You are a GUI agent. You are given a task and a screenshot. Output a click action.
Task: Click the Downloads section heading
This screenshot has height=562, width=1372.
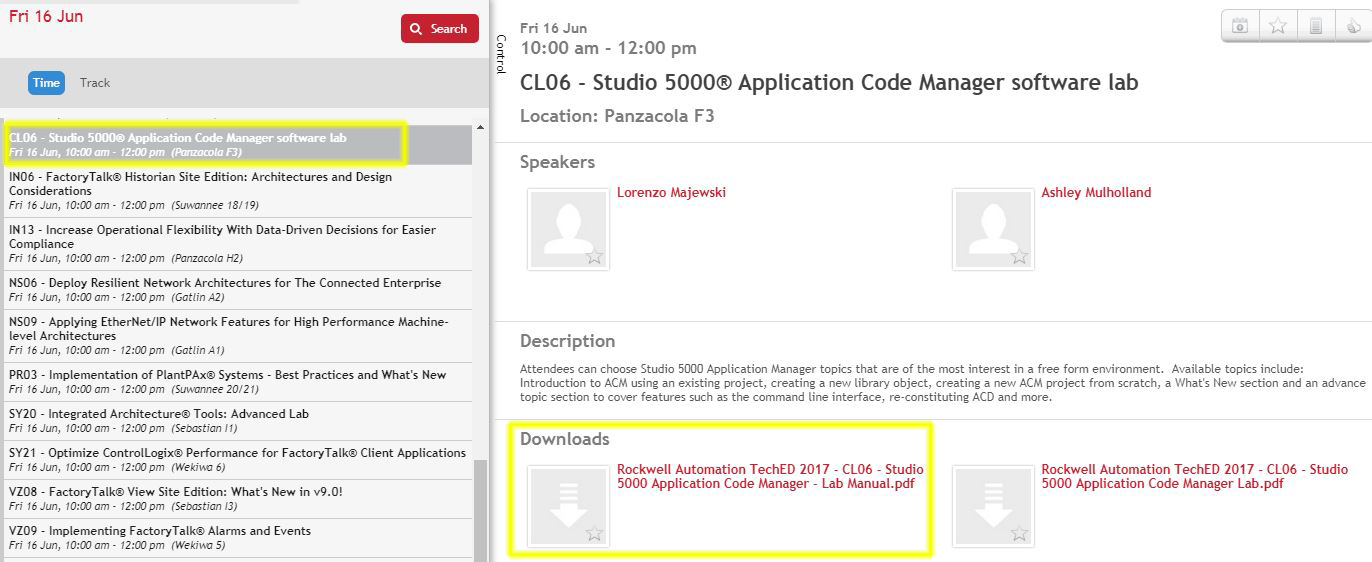564,439
